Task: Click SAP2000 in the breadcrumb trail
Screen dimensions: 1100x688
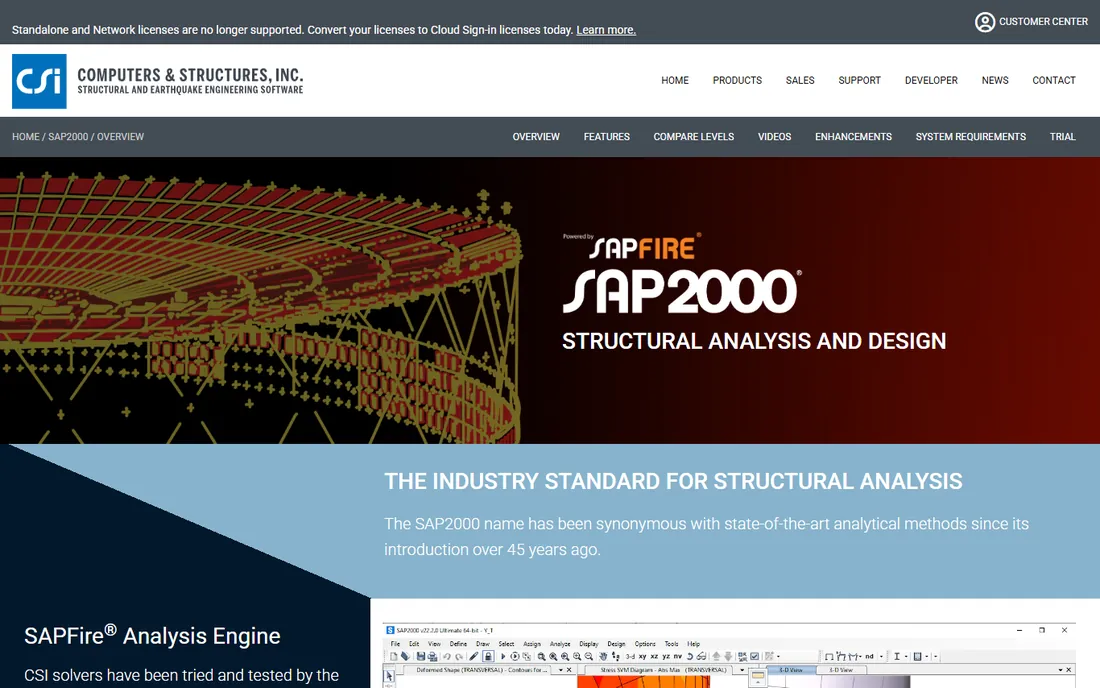Action: click(68, 137)
